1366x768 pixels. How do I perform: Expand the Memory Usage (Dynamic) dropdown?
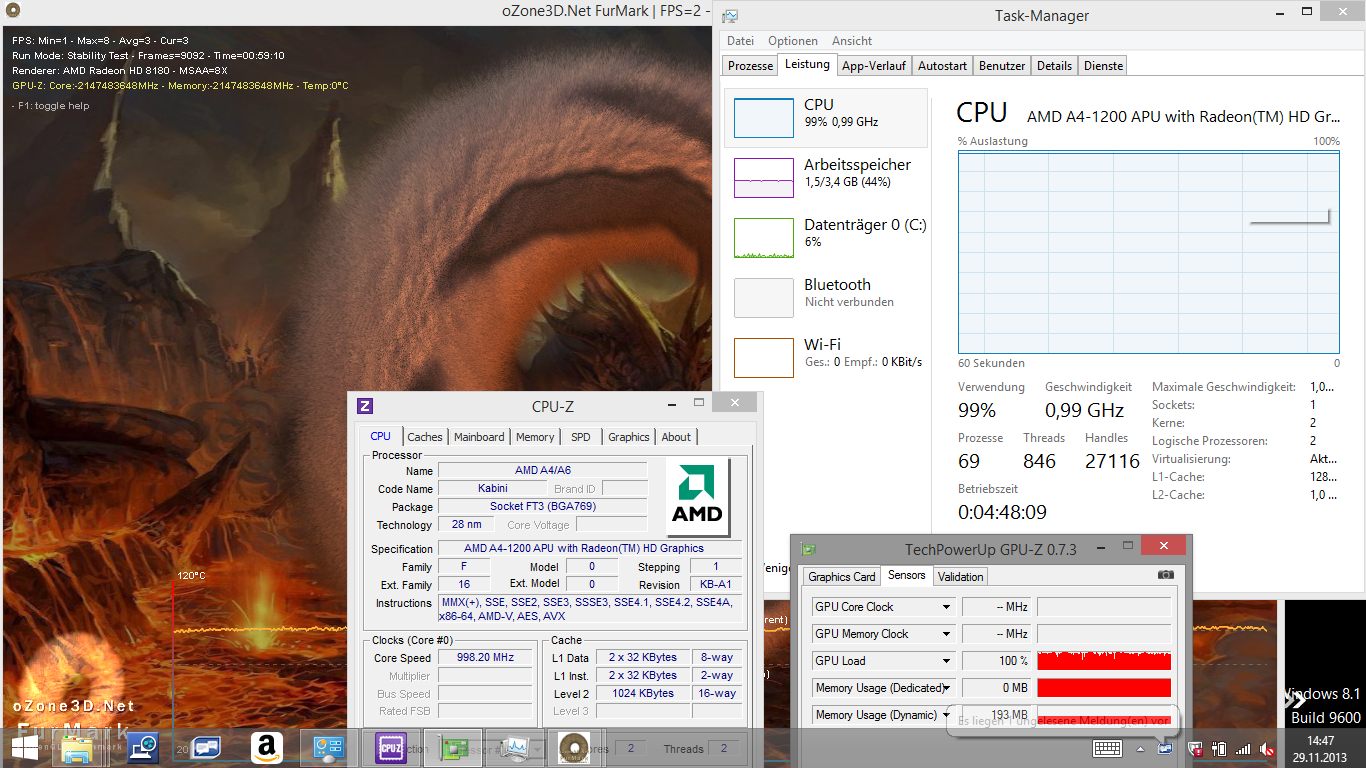pos(946,715)
